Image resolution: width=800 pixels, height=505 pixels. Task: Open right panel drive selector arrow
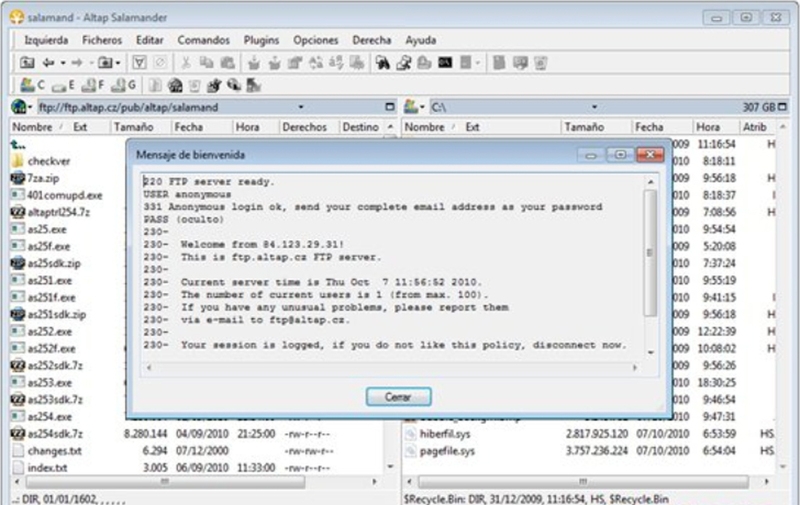(422, 107)
